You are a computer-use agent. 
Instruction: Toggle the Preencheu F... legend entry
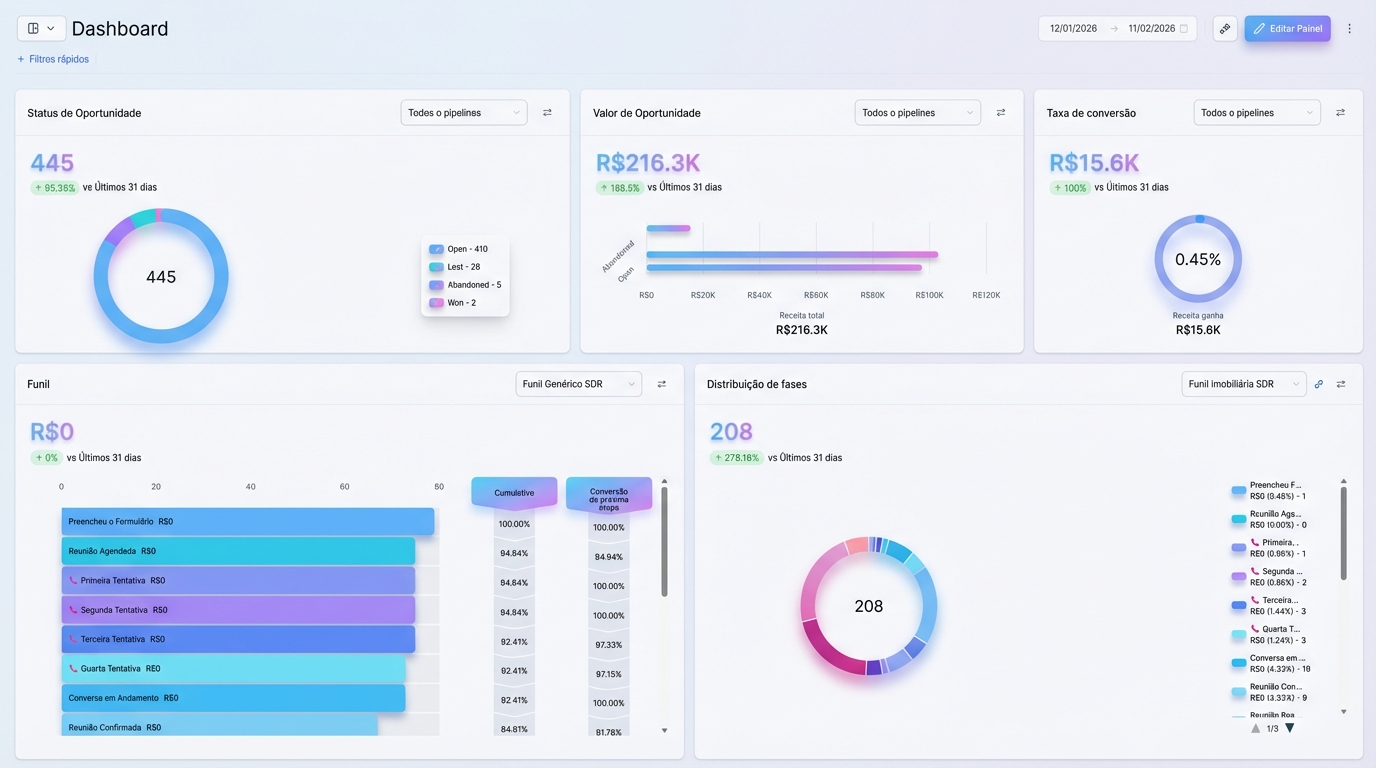click(1269, 491)
